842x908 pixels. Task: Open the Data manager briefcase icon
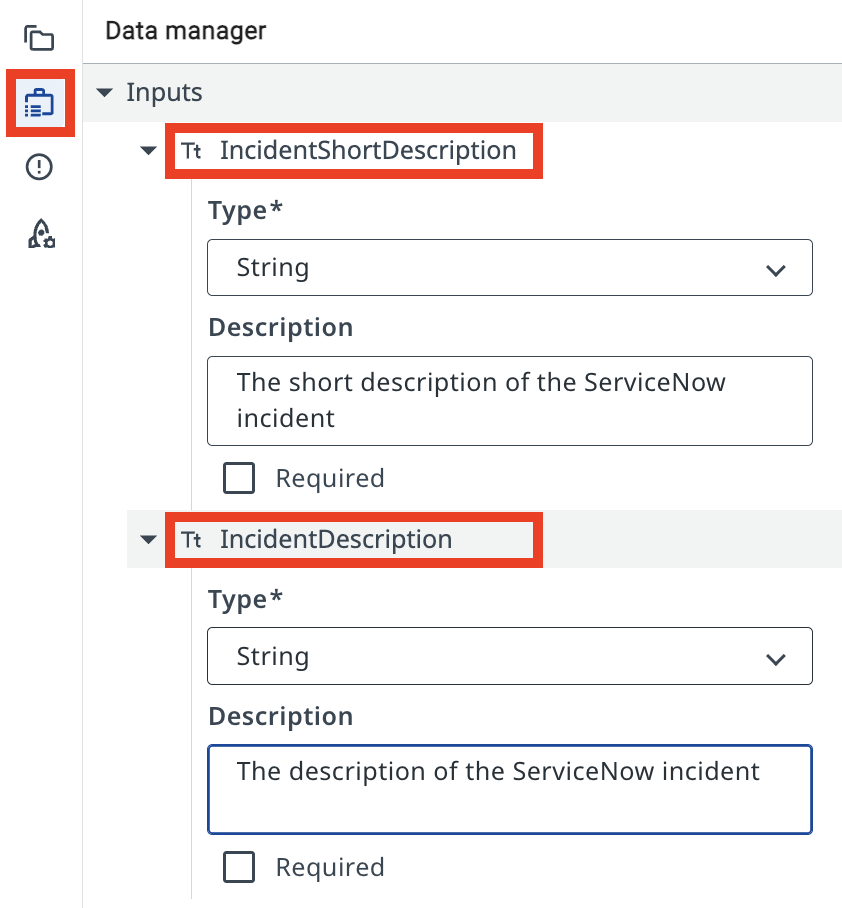39,102
